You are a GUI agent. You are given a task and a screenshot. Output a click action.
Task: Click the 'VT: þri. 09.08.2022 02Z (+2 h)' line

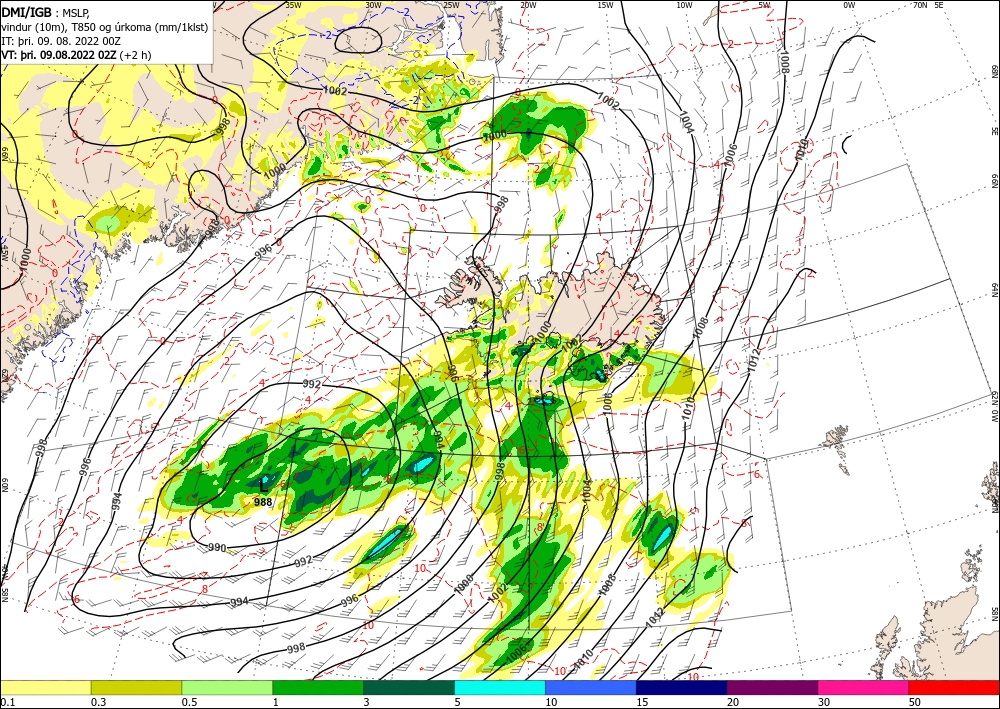coord(77,55)
